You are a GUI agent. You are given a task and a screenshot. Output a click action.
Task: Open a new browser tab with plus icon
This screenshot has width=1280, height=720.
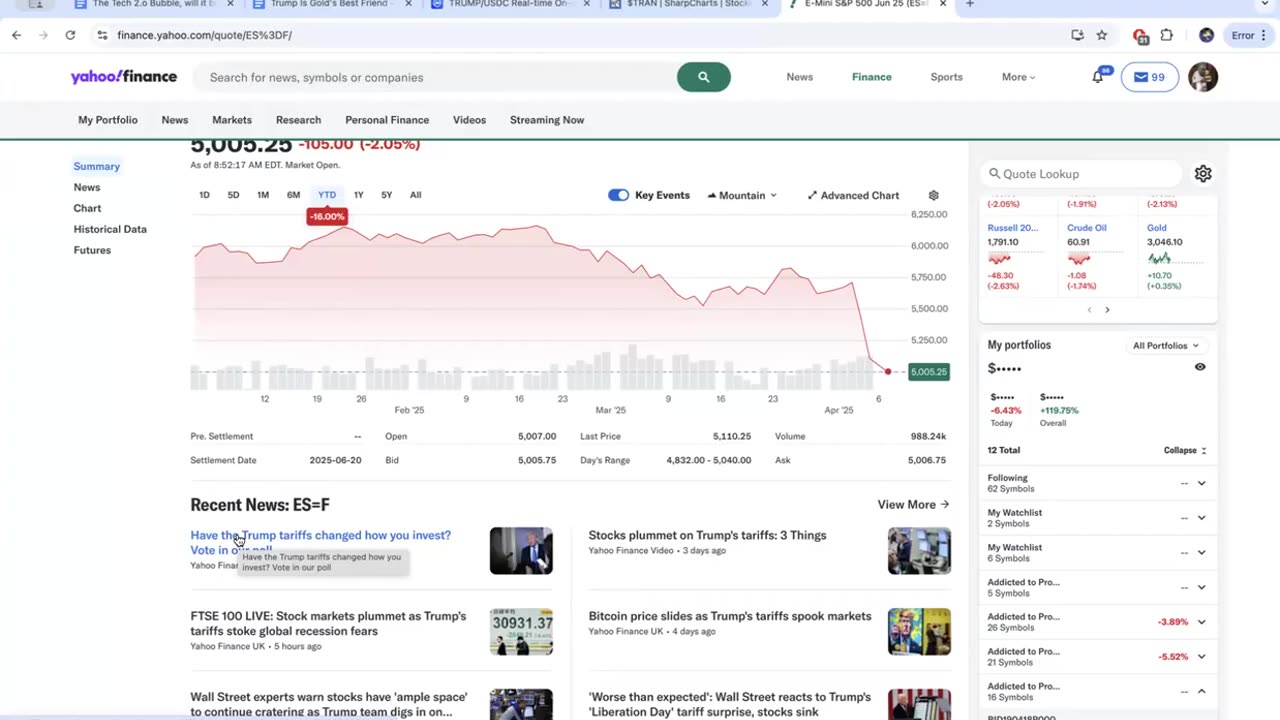pos(969,5)
